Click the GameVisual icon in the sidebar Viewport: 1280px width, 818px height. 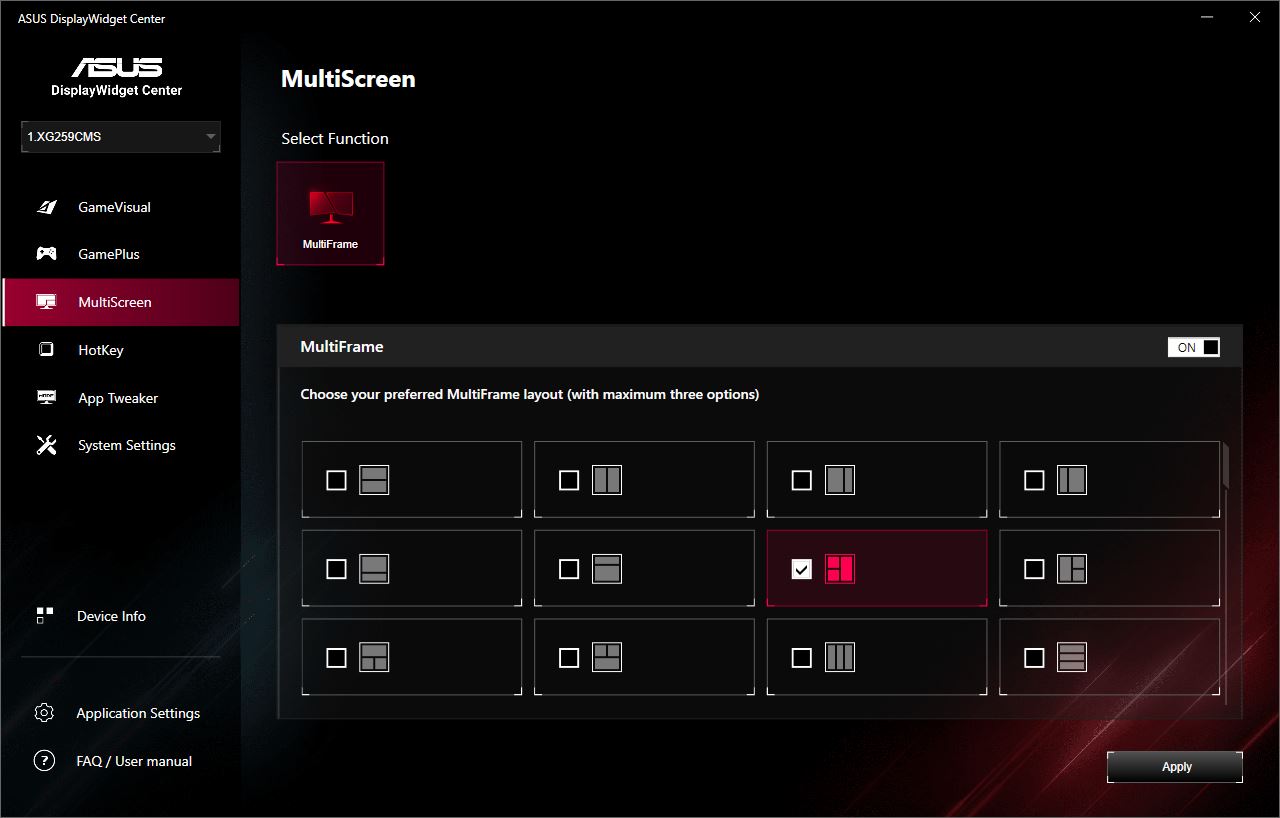click(46, 207)
